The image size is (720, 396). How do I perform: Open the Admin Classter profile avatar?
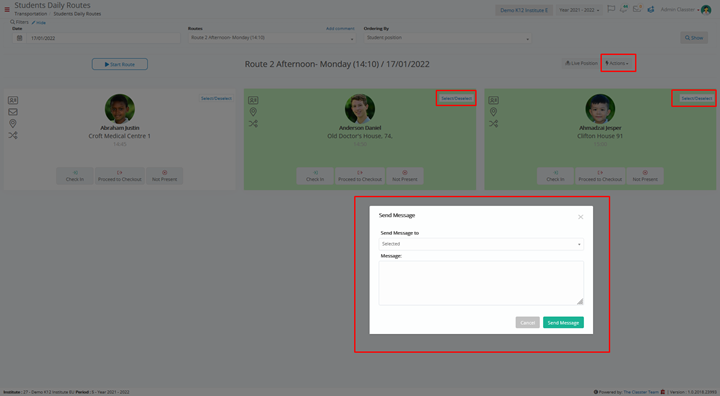click(706, 10)
